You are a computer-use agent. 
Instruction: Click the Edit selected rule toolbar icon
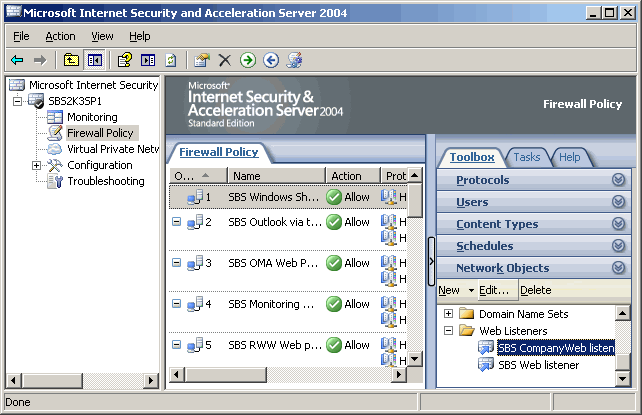(202, 60)
